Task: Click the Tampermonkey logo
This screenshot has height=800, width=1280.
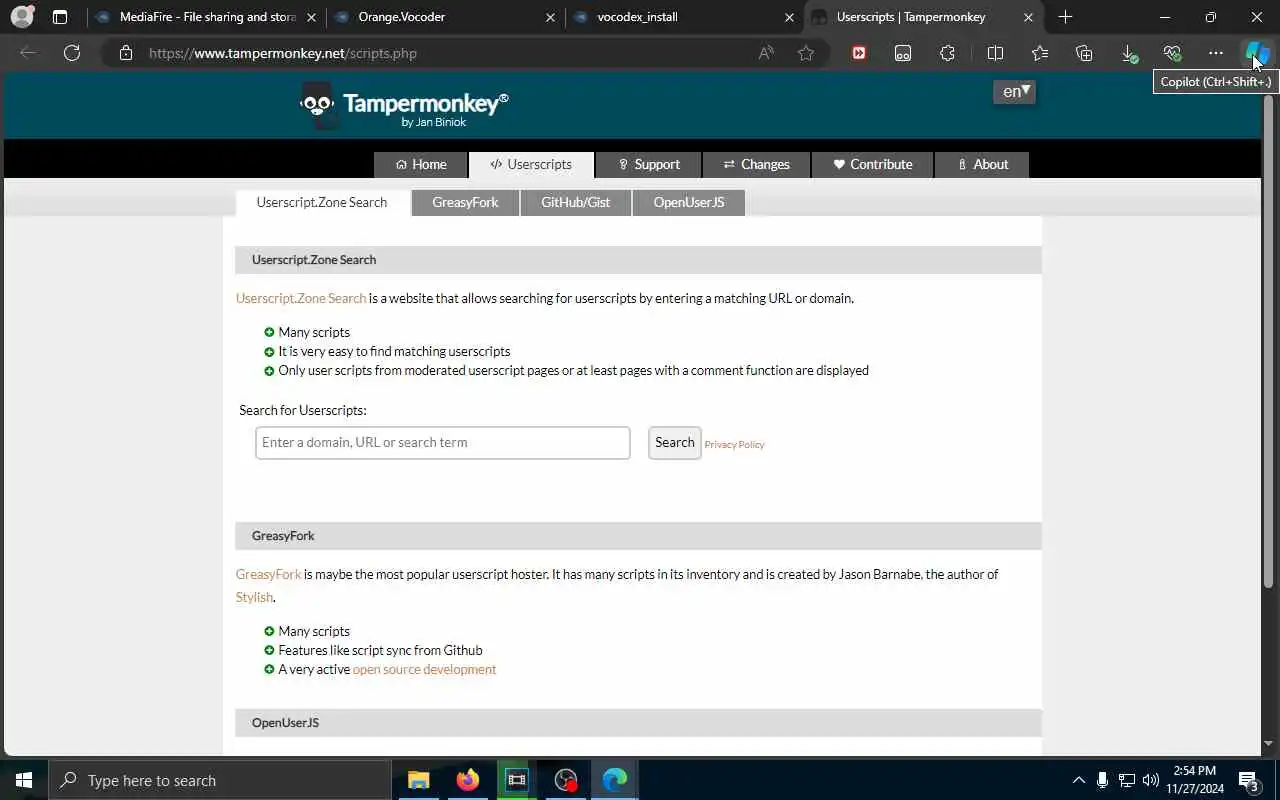Action: (x=404, y=106)
